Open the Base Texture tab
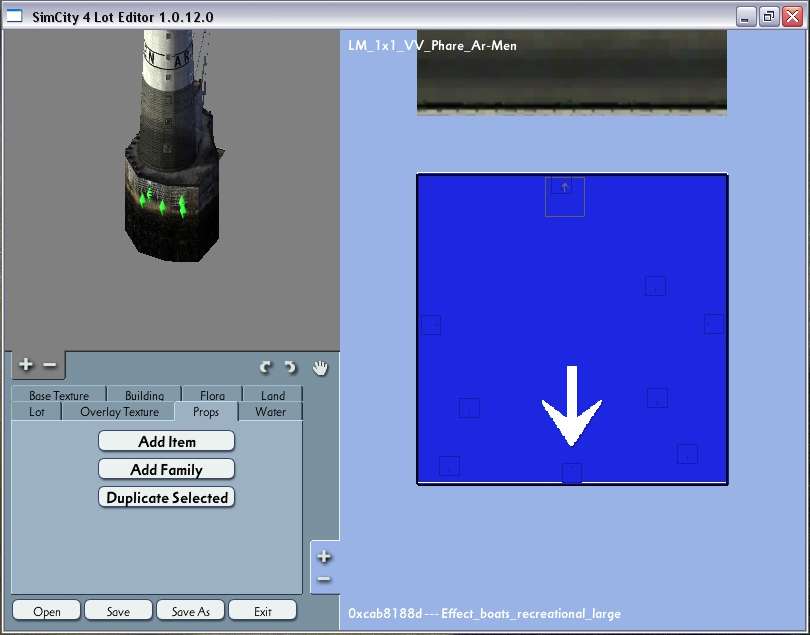This screenshot has height=635, width=810. [x=59, y=395]
